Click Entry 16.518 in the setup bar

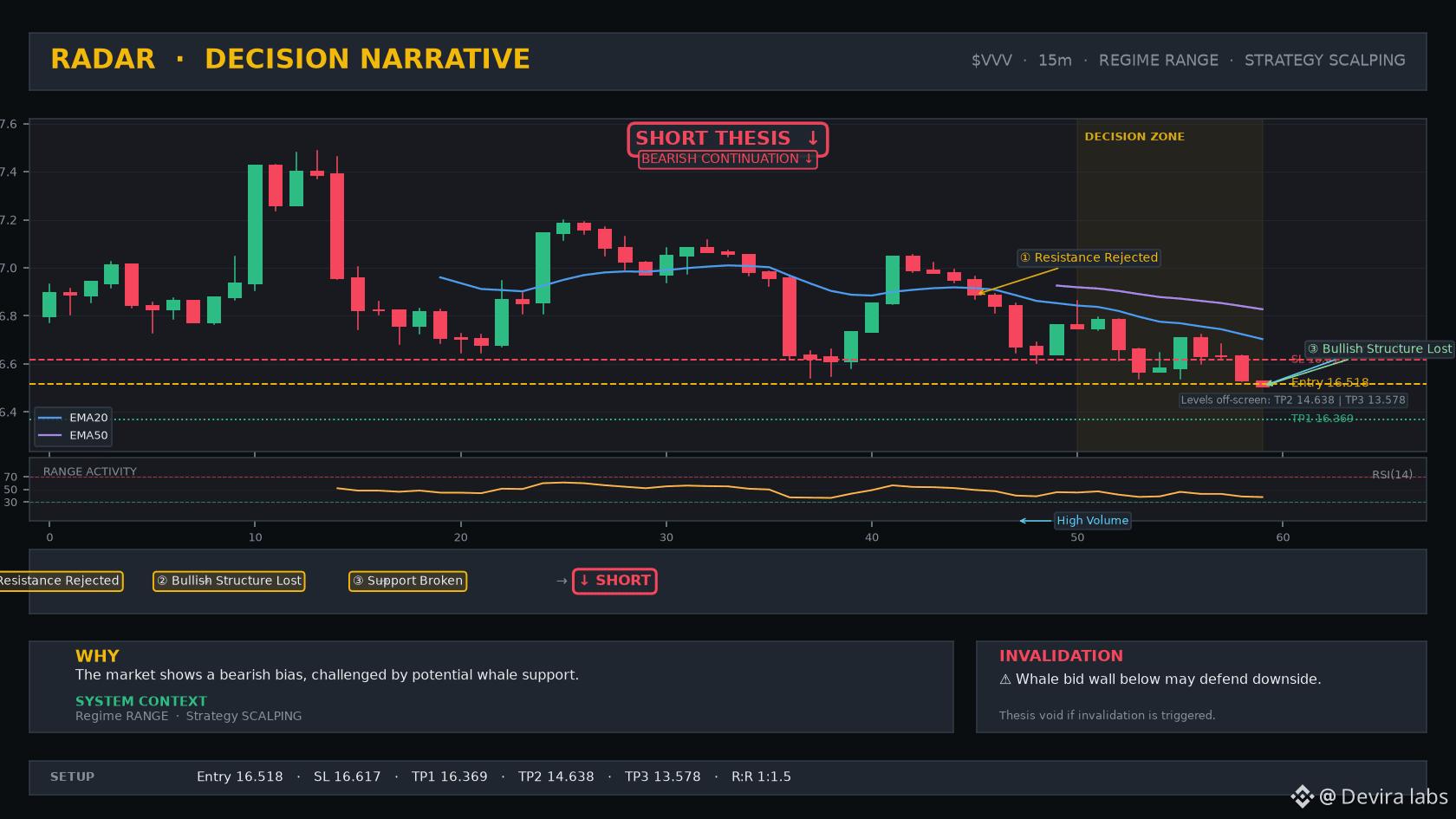click(x=239, y=777)
